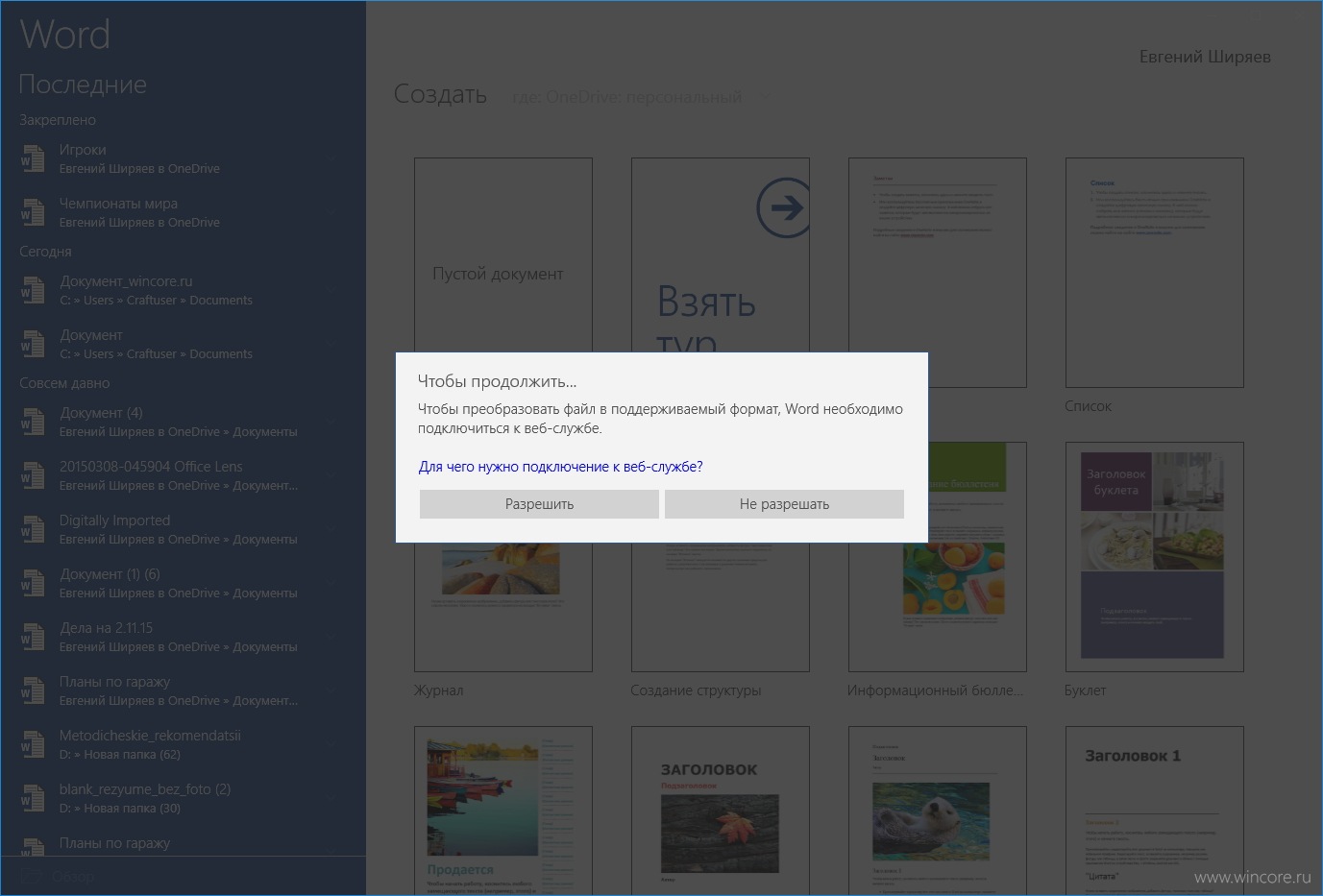Open recent file Игроки

(x=183, y=158)
